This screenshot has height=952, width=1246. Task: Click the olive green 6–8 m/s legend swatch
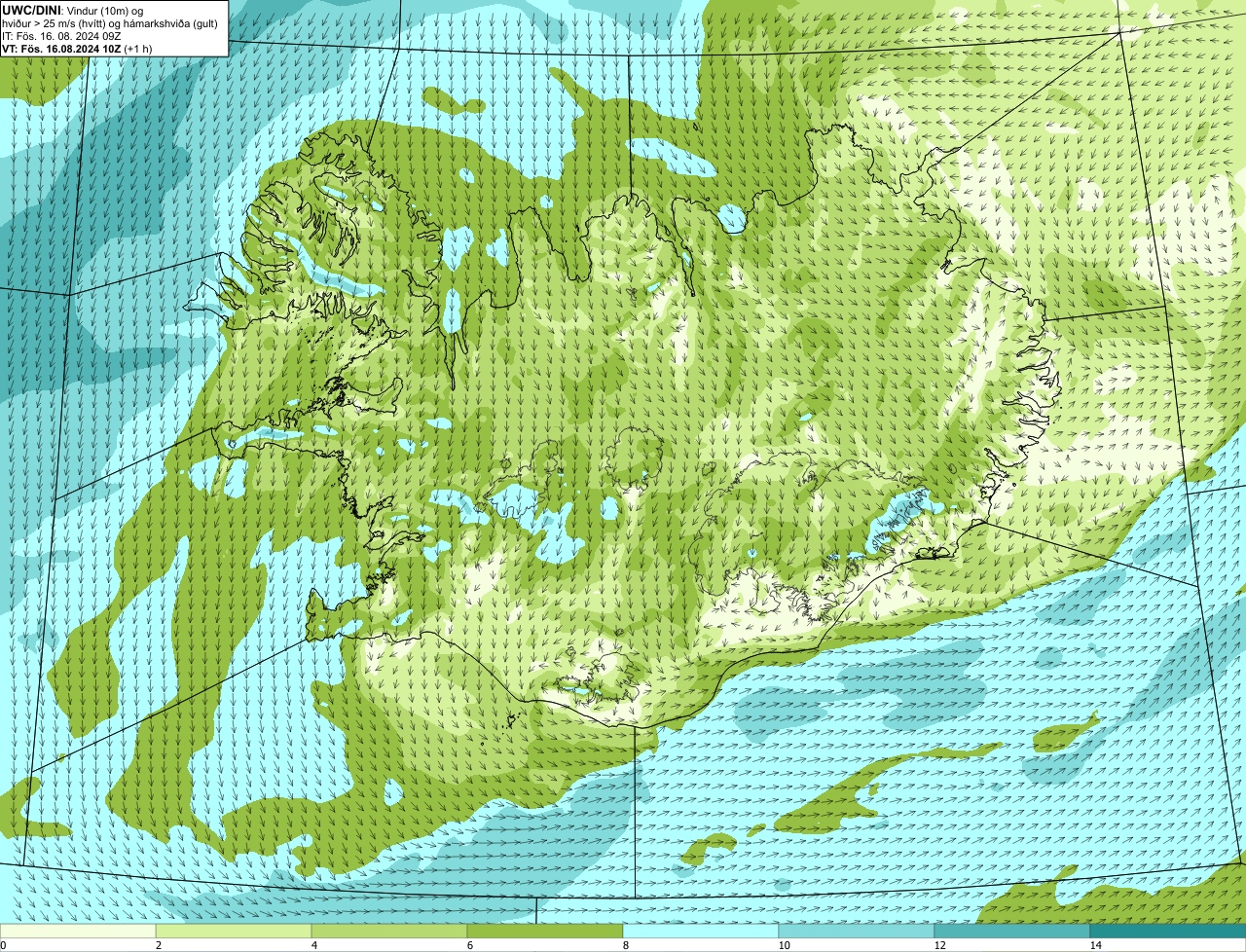click(x=545, y=931)
